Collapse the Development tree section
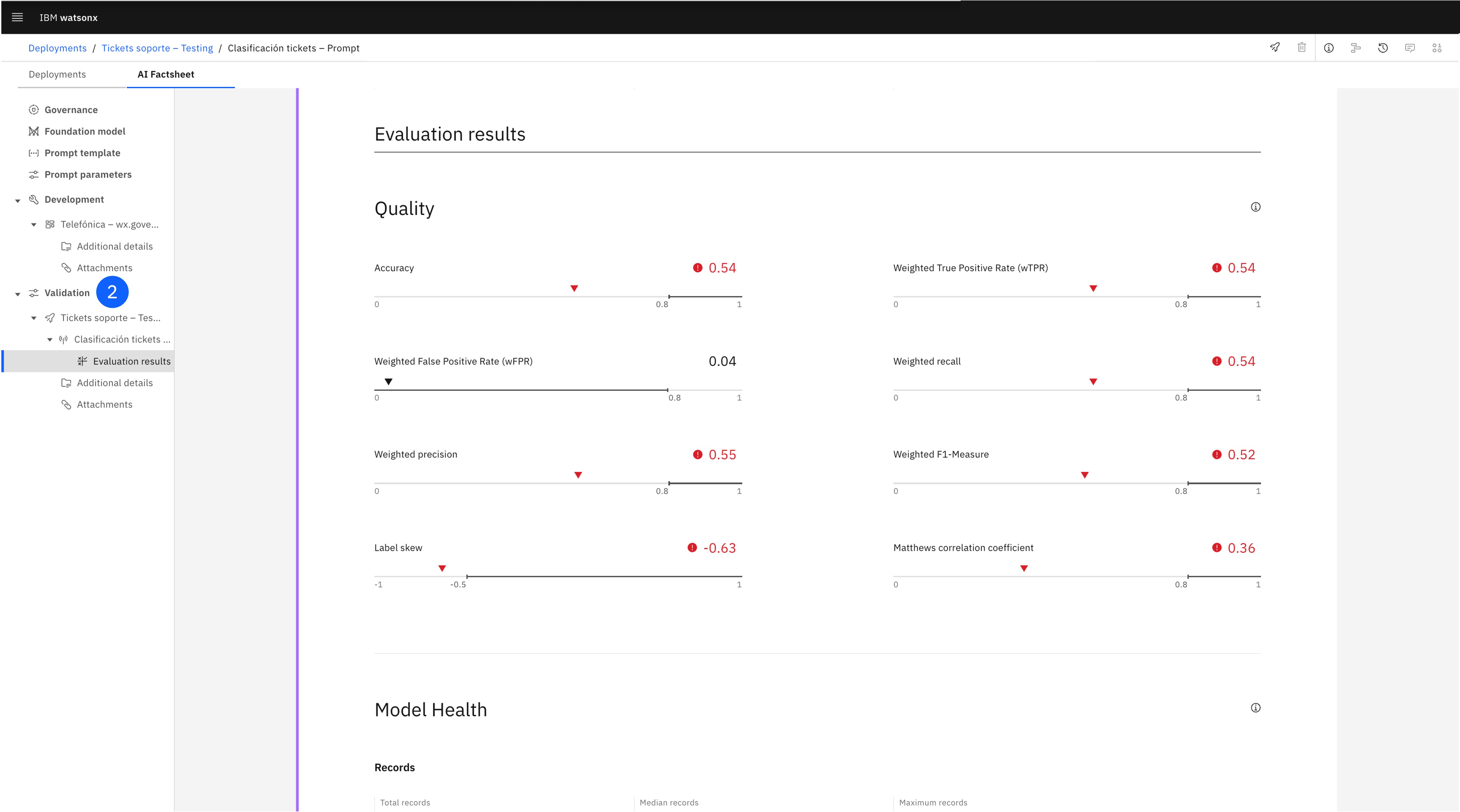1460x812 pixels. pos(18,200)
